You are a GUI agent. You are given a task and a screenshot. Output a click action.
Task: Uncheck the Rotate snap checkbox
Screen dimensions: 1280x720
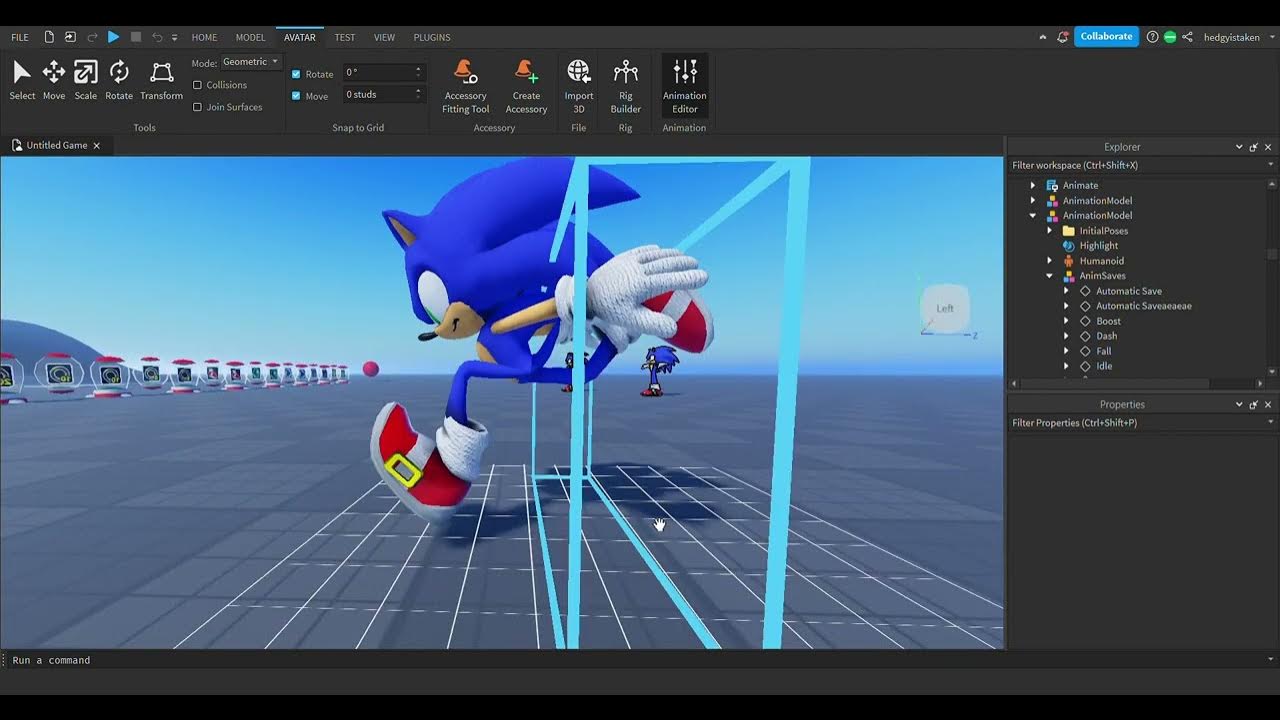click(x=296, y=74)
